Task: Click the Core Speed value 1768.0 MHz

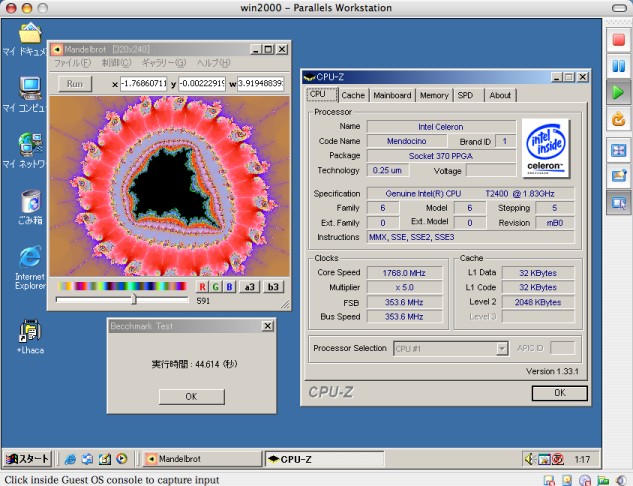Action: 404,273
